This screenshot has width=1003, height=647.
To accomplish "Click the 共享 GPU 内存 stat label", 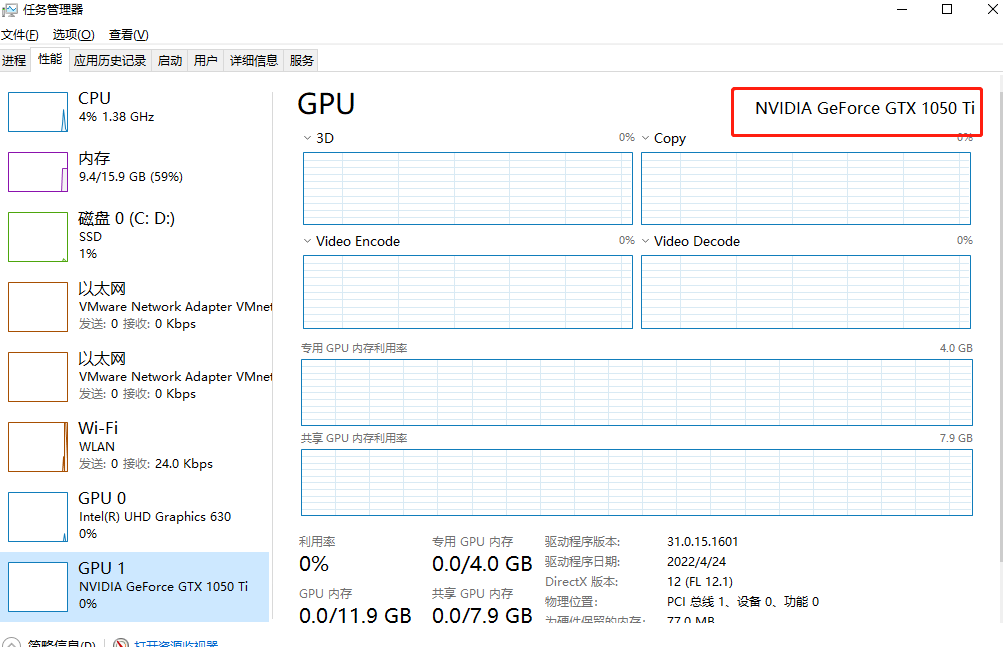I will coord(473,593).
